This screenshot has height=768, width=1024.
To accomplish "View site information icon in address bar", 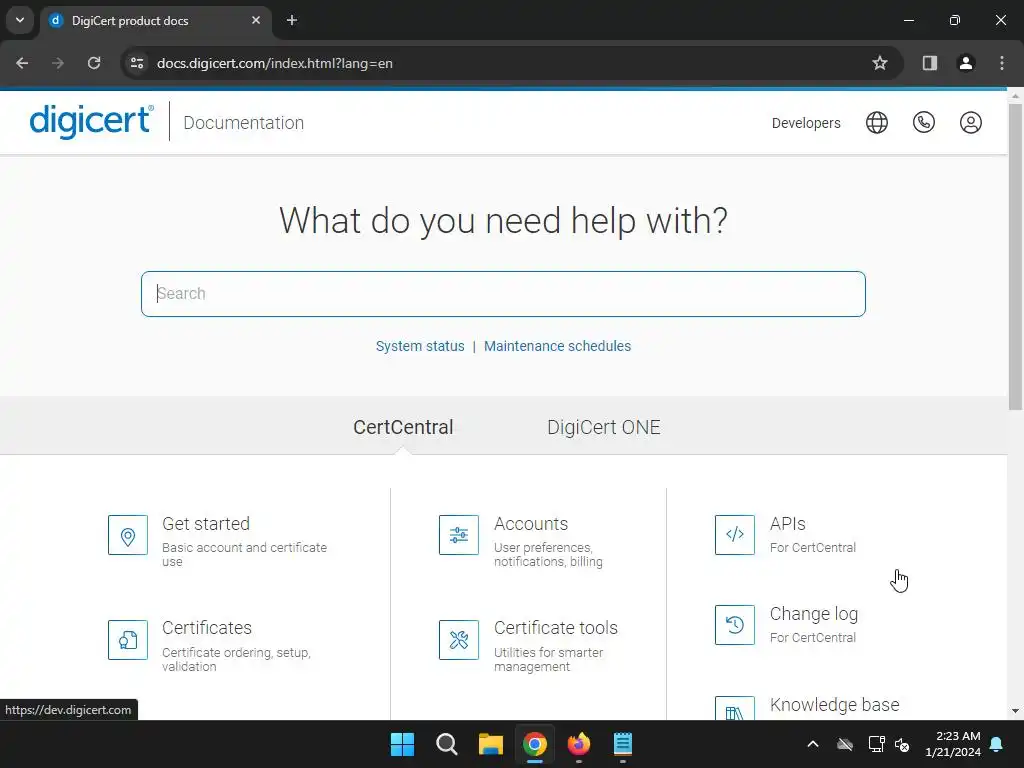I will pyautogui.click(x=137, y=63).
